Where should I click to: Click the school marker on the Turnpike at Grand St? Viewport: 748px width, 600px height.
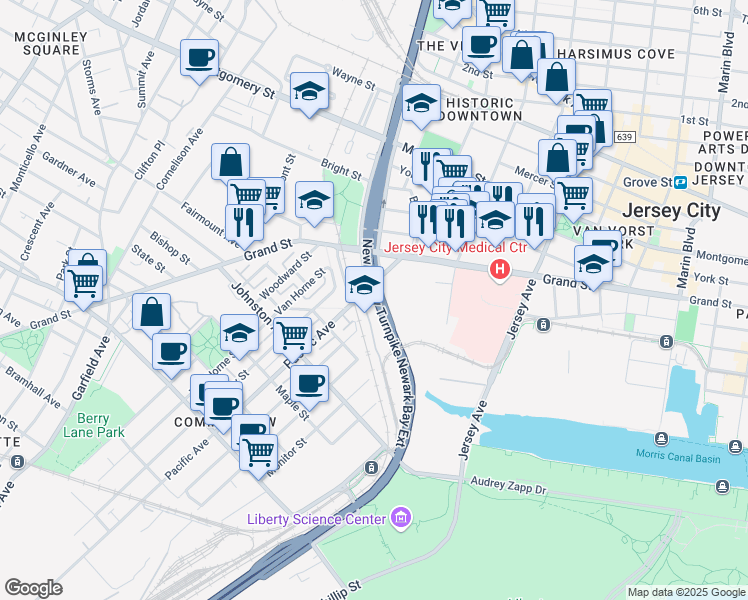coord(364,287)
